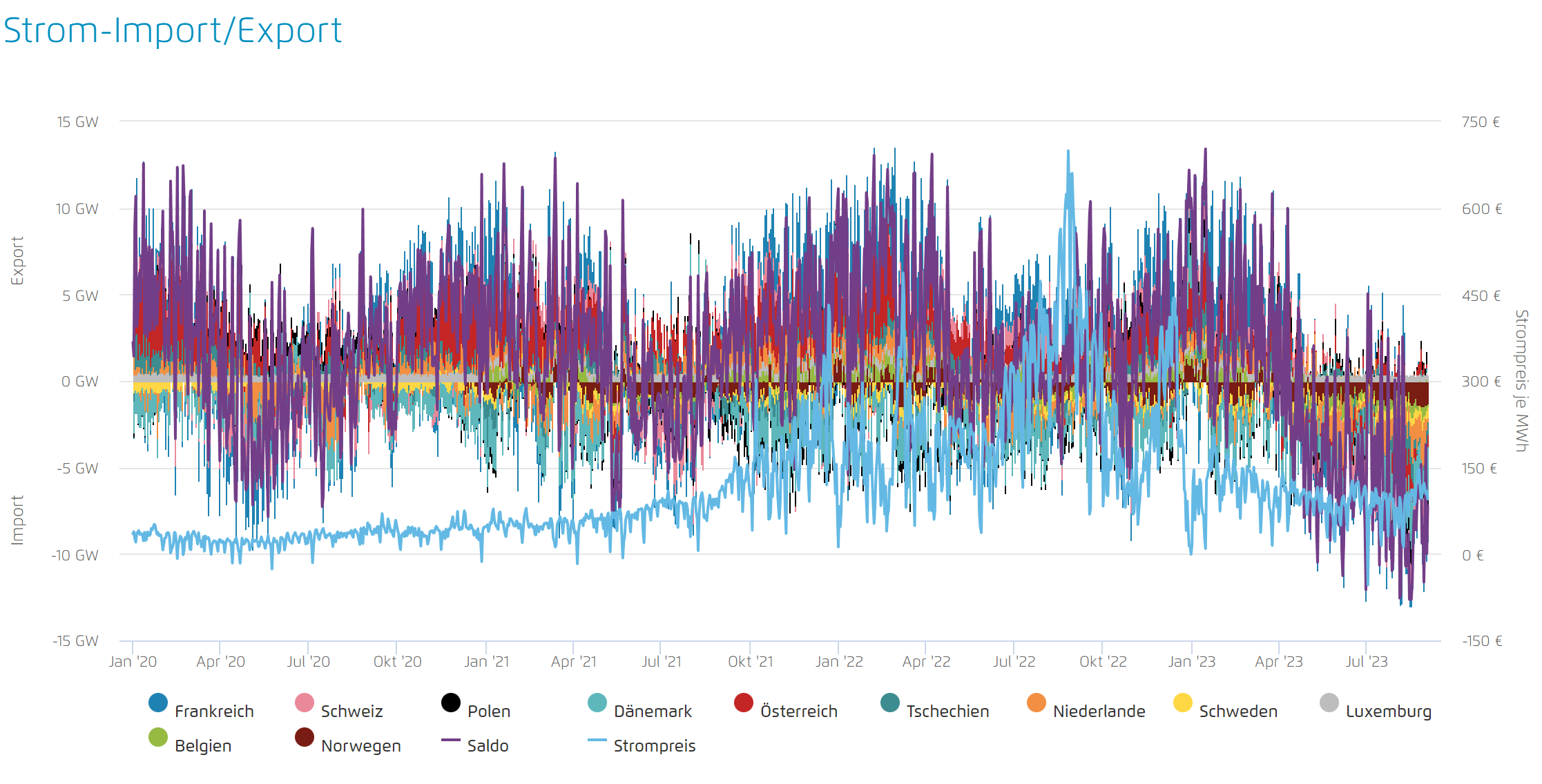Click the Frankreich blue legend dot
The height and width of the screenshot is (784, 1542).
[158, 703]
